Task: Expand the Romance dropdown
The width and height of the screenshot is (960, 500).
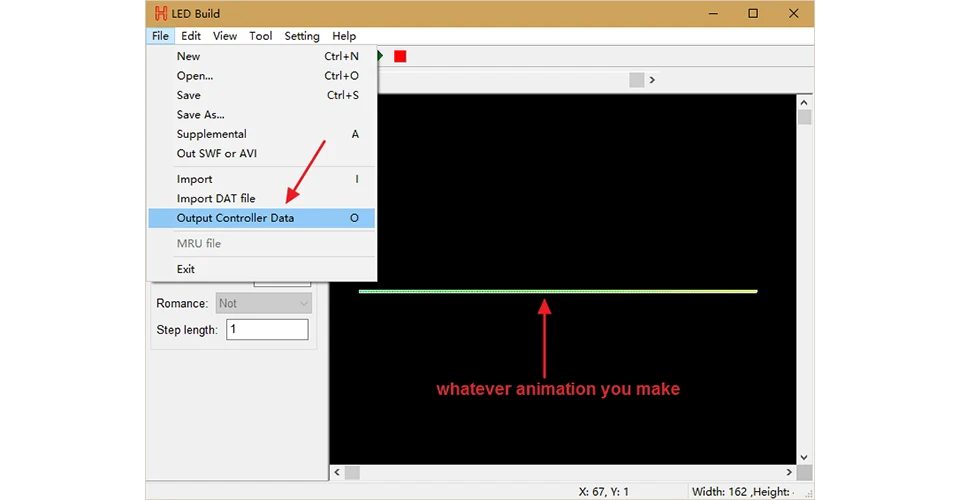Action: [x=264, y=304]
